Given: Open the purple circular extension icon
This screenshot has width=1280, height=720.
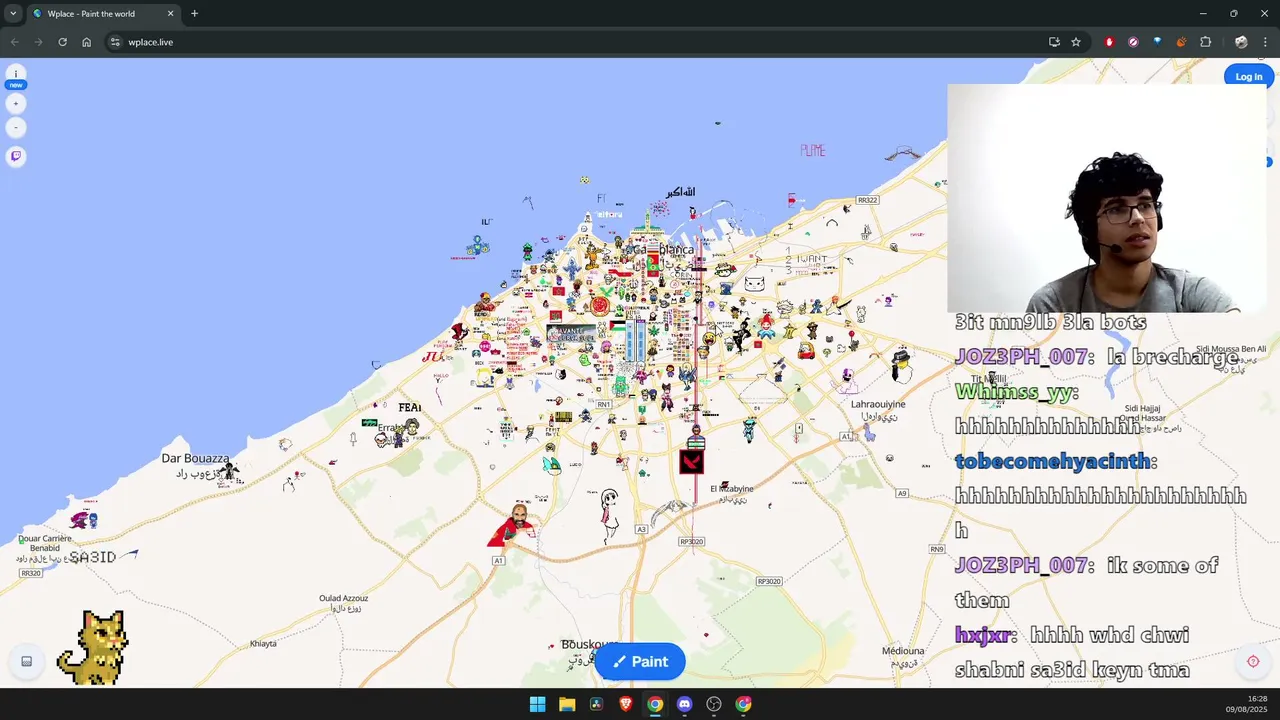Looking at the screenshot, I should 1133,42.
